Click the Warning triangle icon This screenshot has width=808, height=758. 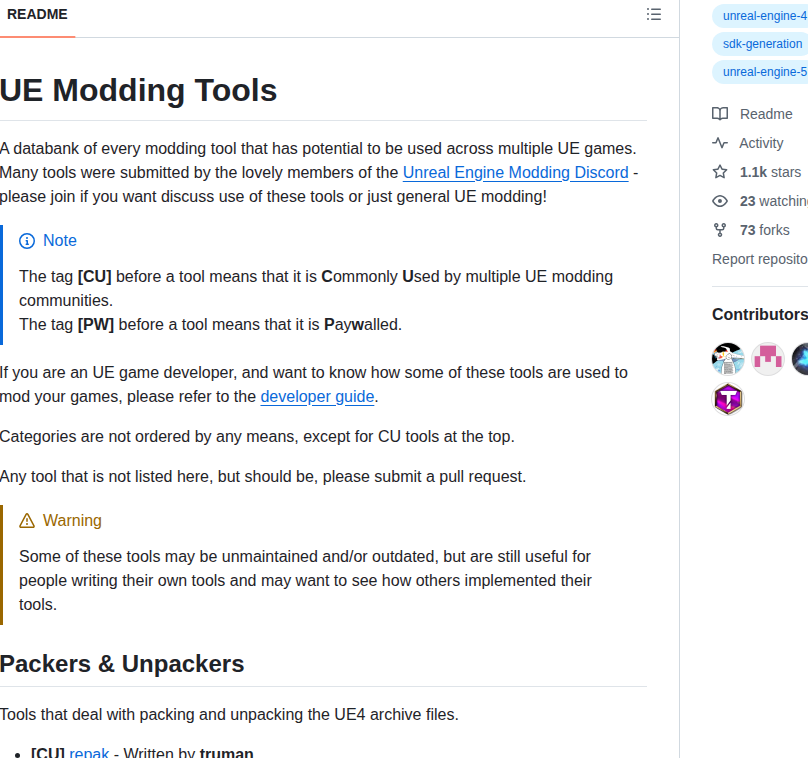27,520
